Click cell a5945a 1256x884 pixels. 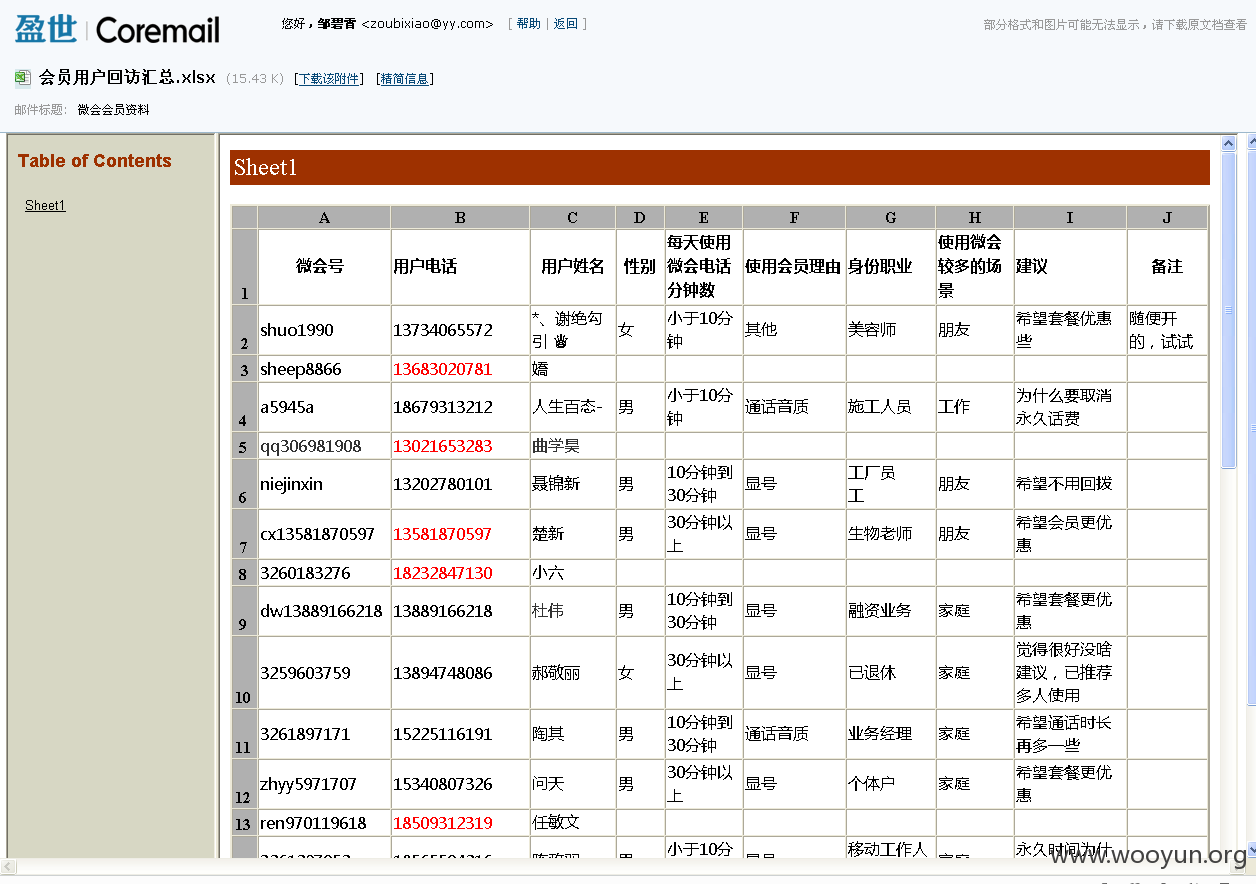coord(324,407)
